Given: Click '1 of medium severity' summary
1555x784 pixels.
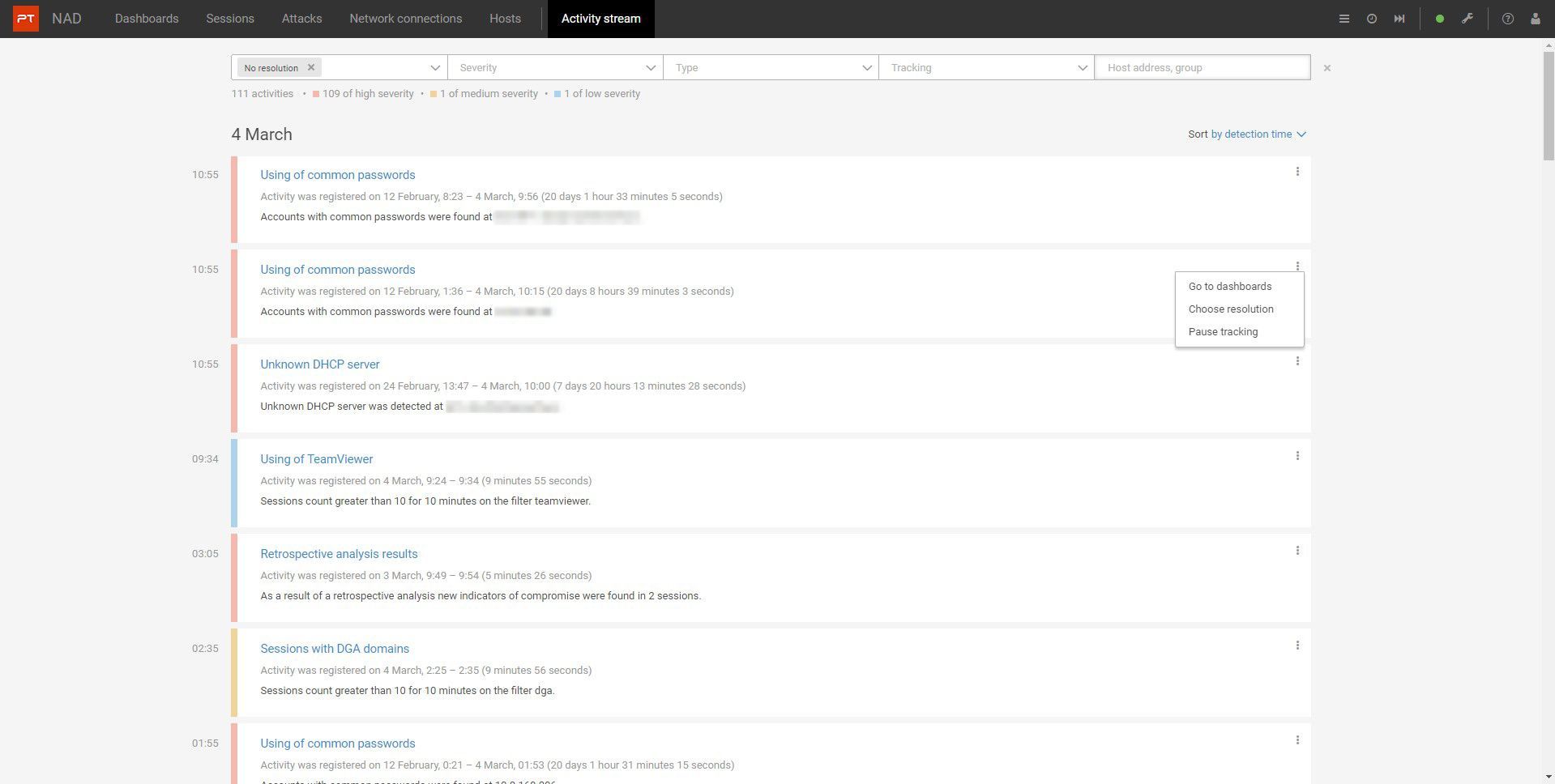Looking at the screenshot, I should click(x=484, y=94).
